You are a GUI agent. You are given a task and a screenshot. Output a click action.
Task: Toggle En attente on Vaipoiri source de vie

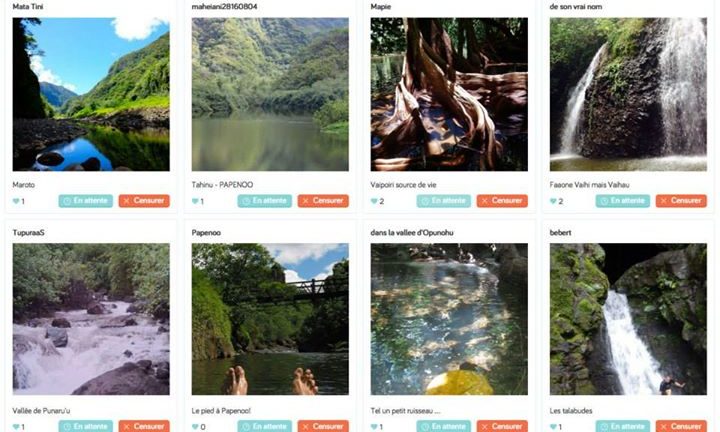coord(443,201)
